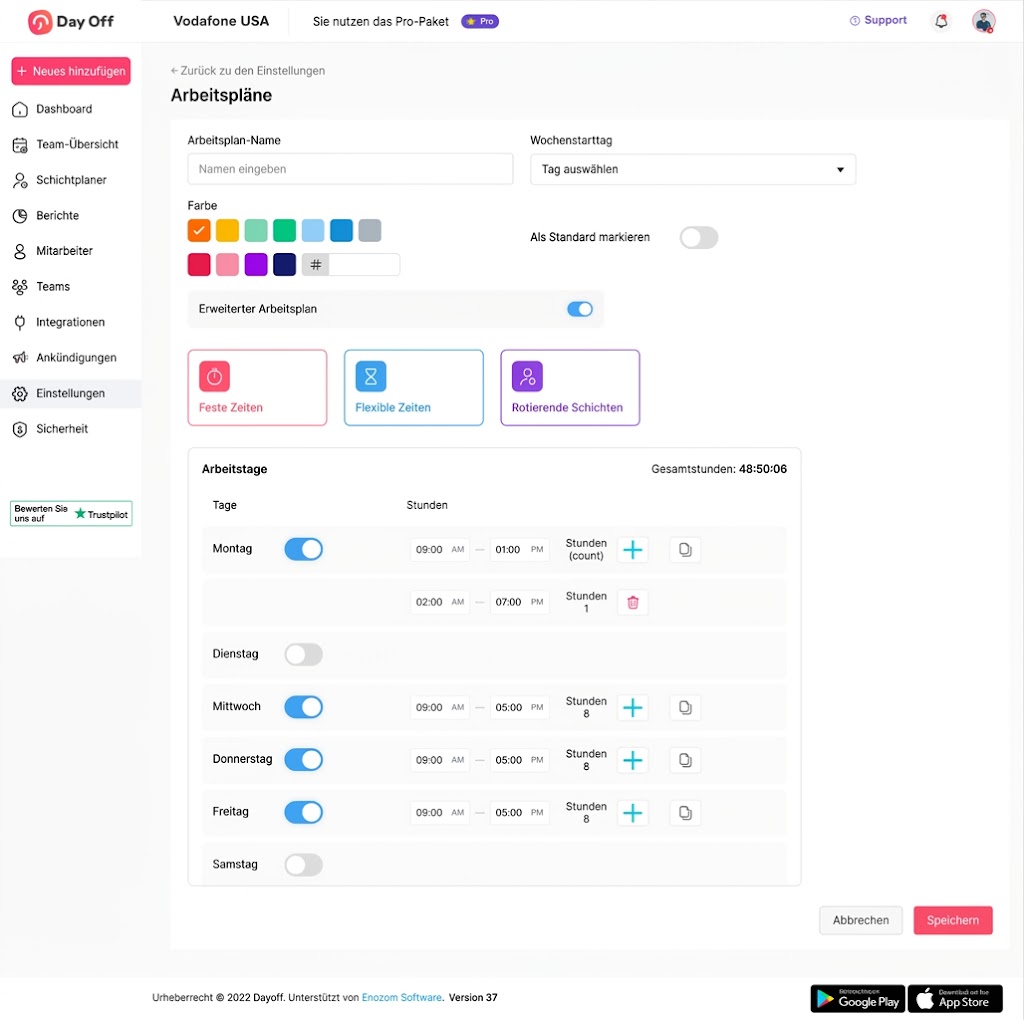Viewport: 1024px width, 1020px height.
Task: Click the Integrationen plug icon
Action: [x=20, y=323]
